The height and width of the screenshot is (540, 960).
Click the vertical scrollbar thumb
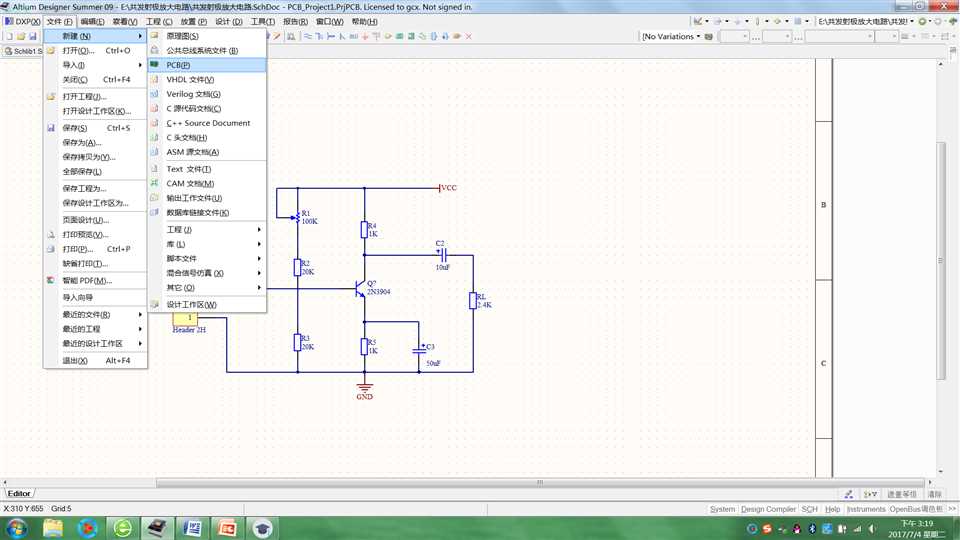pyautogui.click(x=941, y=260)
